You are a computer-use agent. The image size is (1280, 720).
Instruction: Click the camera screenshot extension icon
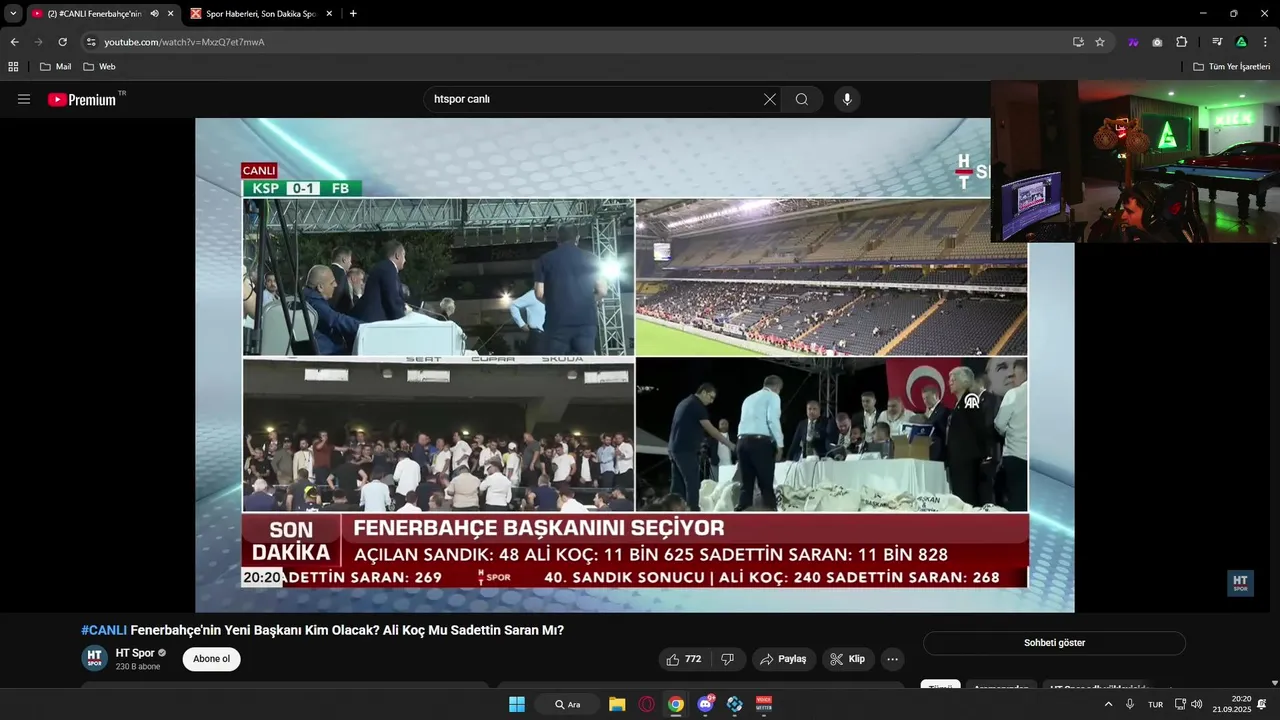(1157, 42)
